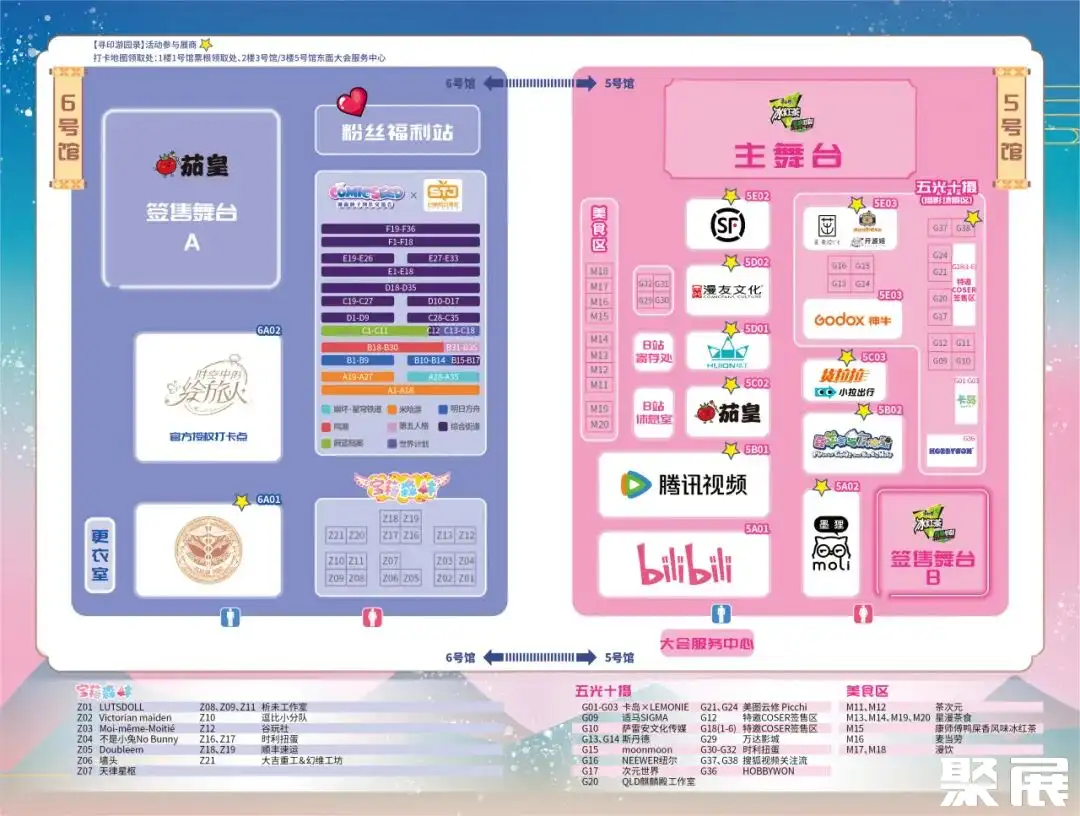Click the ComicSpeed logo in Hall 6
This screenshot has width=1080, height=816.
tap(365, 195)
